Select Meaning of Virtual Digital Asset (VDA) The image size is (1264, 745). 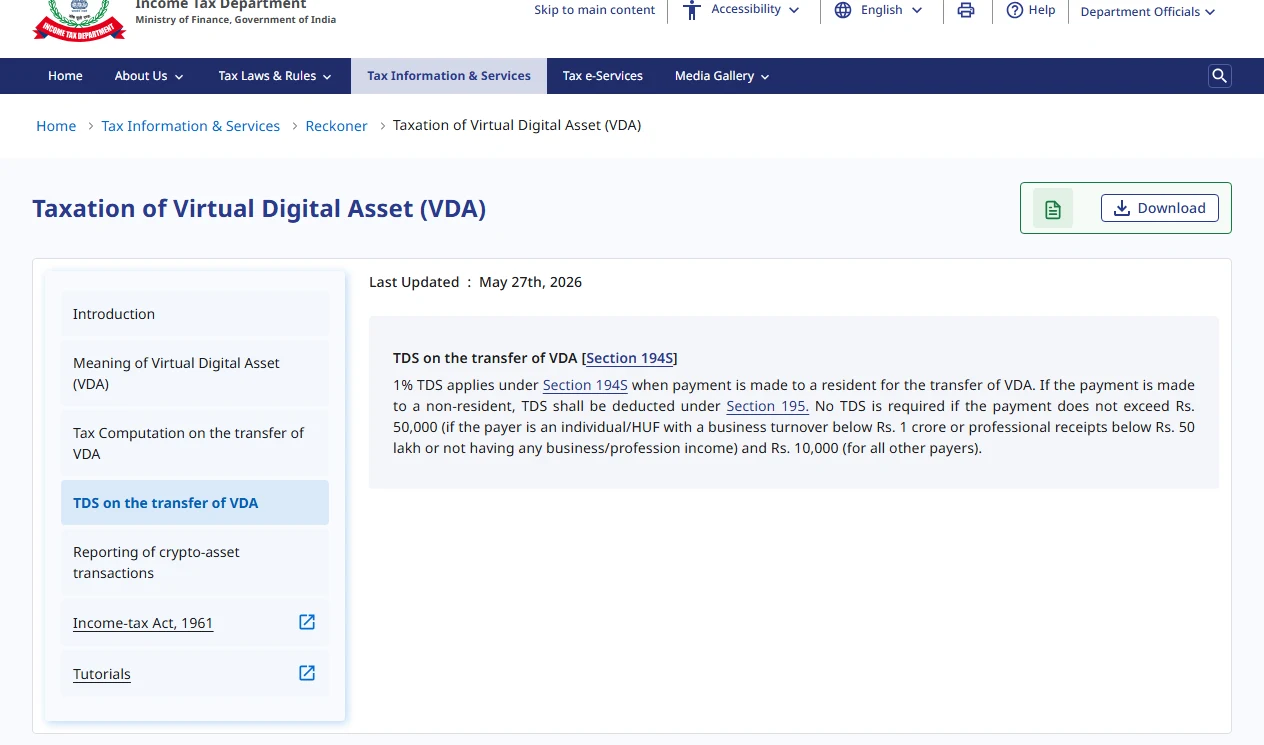195,373
